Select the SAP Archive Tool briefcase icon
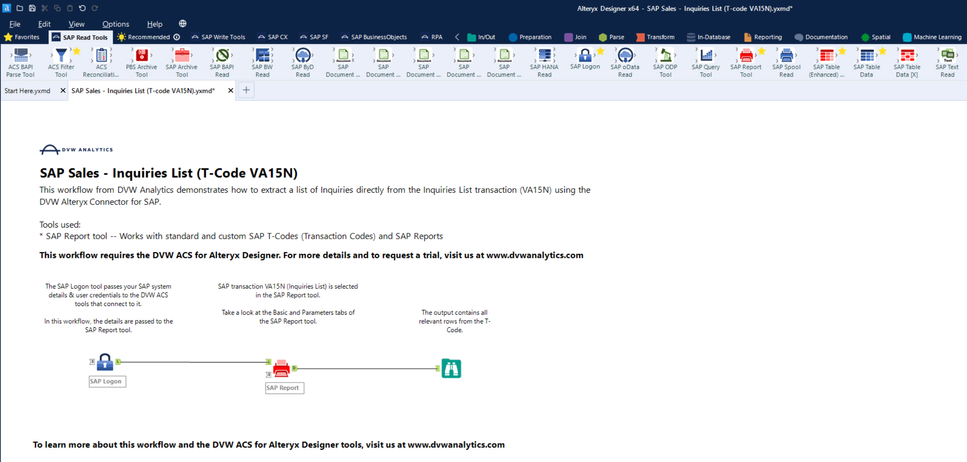The image size is (967, 462). pos(182,56)
